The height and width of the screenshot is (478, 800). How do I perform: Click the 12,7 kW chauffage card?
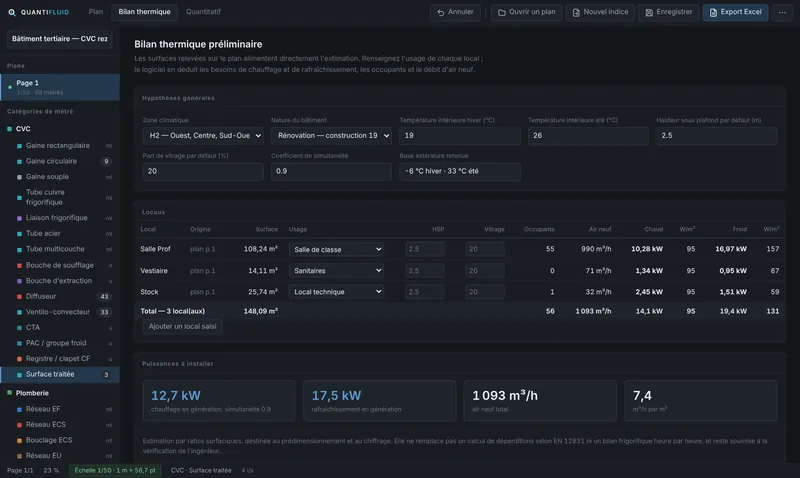click(x=219, y=400)
